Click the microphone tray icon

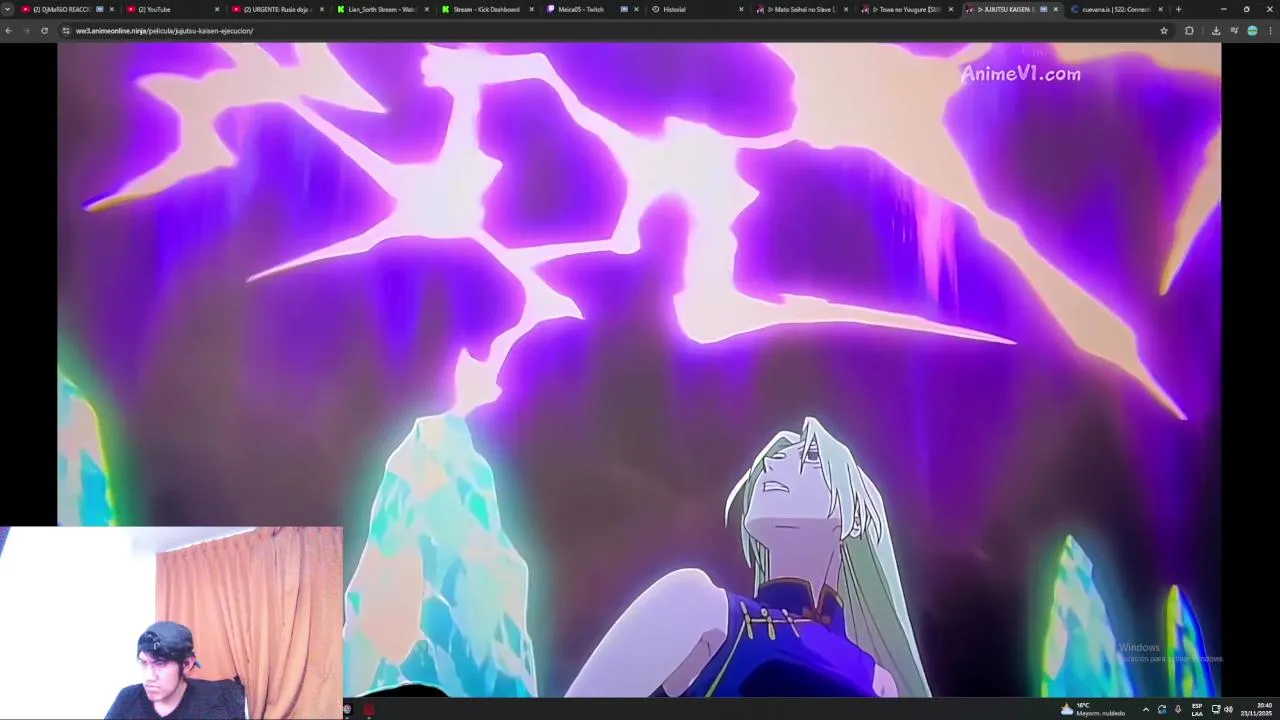[1177, 709]
